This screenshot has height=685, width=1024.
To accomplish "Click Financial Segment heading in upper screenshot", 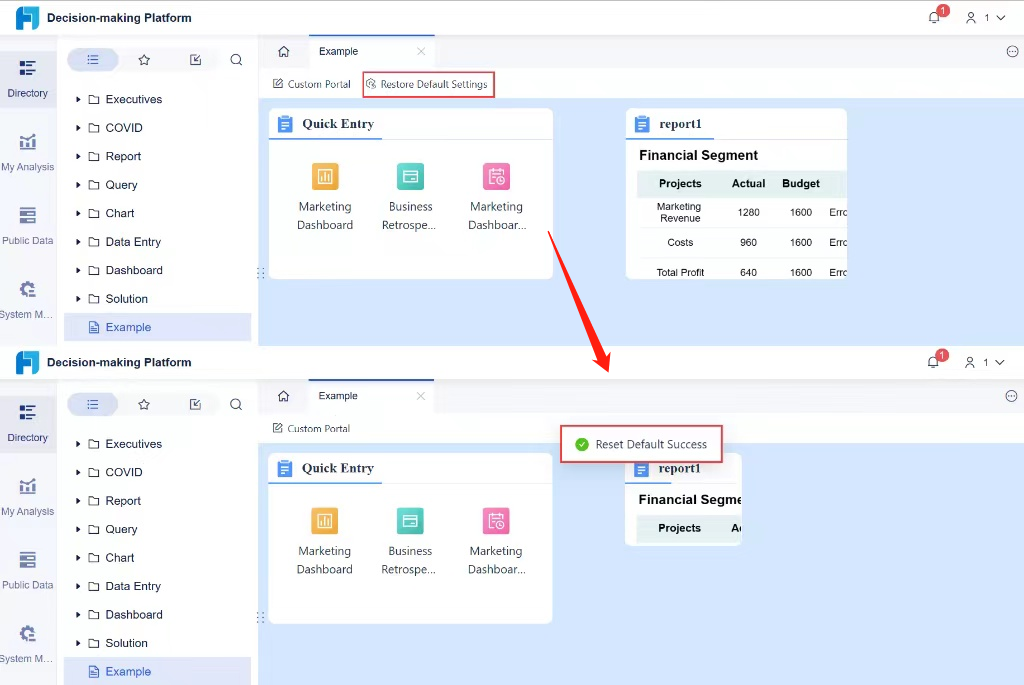I will pyautogui.click(x=698, y=155).
